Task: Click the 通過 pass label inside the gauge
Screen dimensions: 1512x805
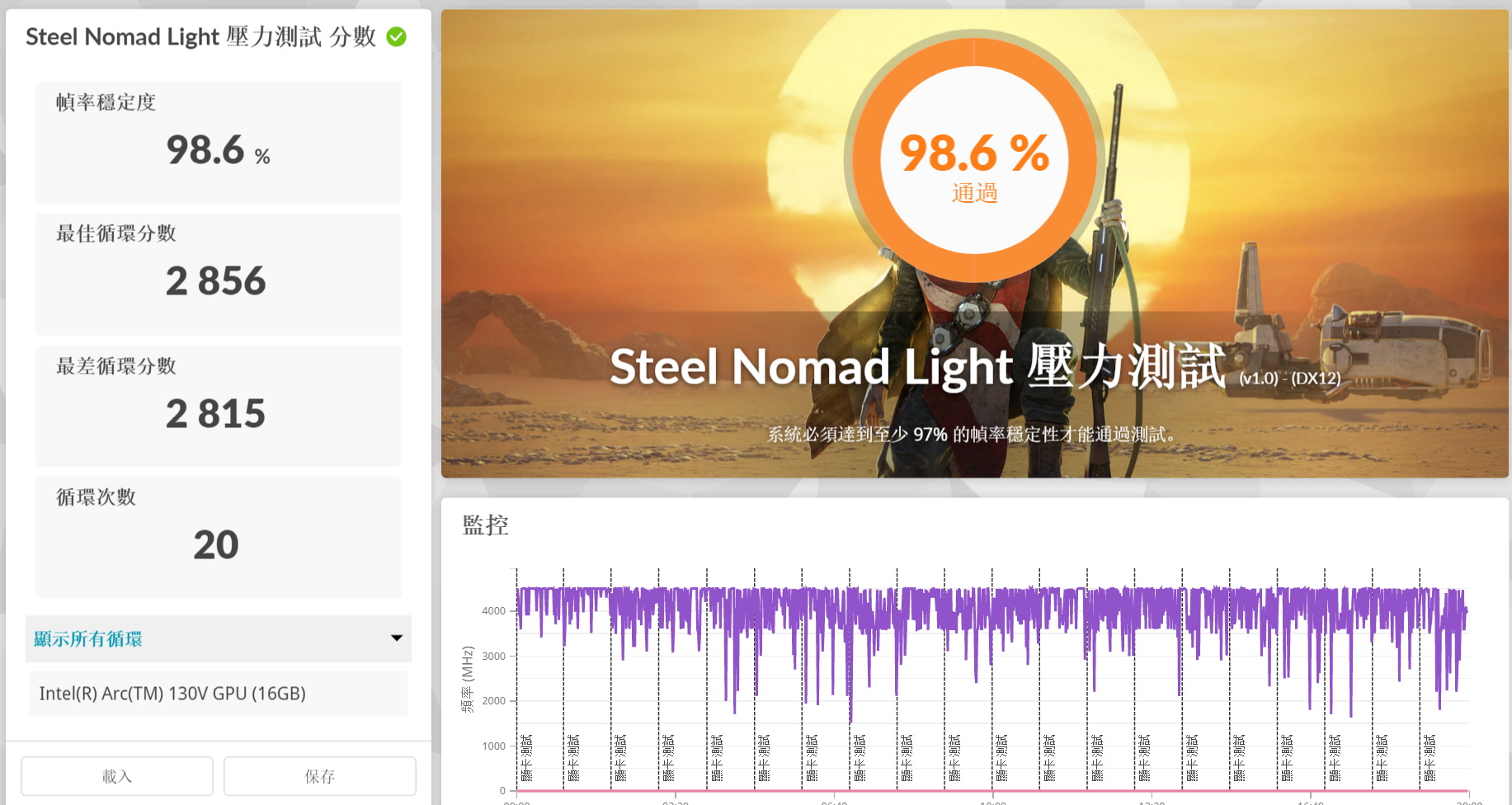Action: 974,194
